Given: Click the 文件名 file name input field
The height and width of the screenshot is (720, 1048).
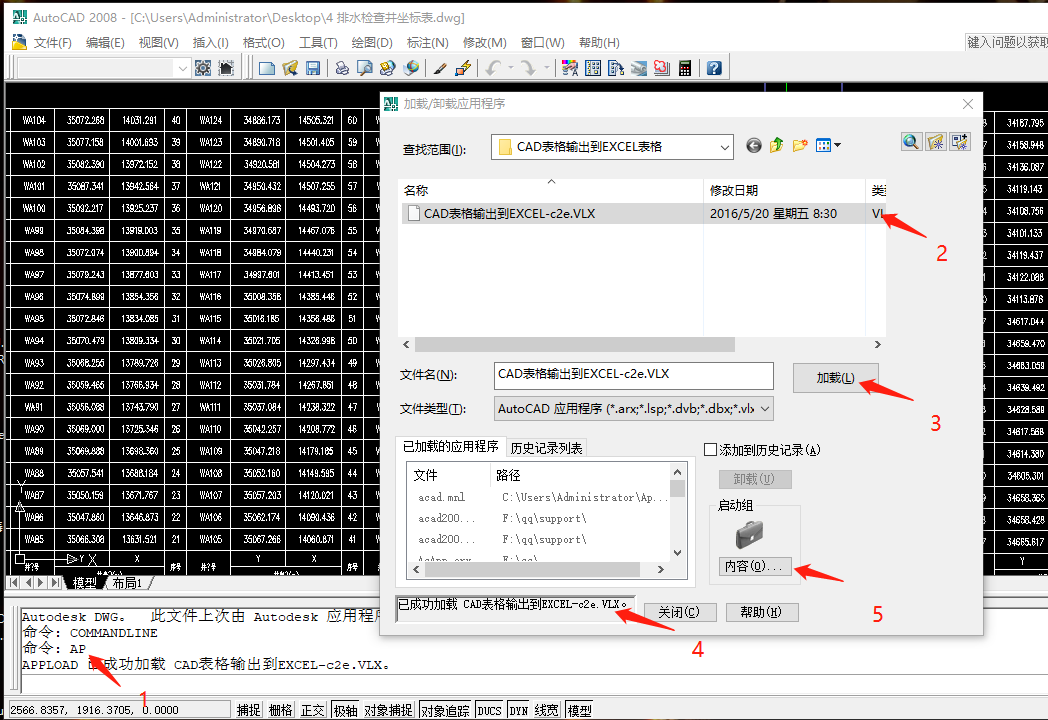Looking at the screenshot, I should click(x=634, y=376).
